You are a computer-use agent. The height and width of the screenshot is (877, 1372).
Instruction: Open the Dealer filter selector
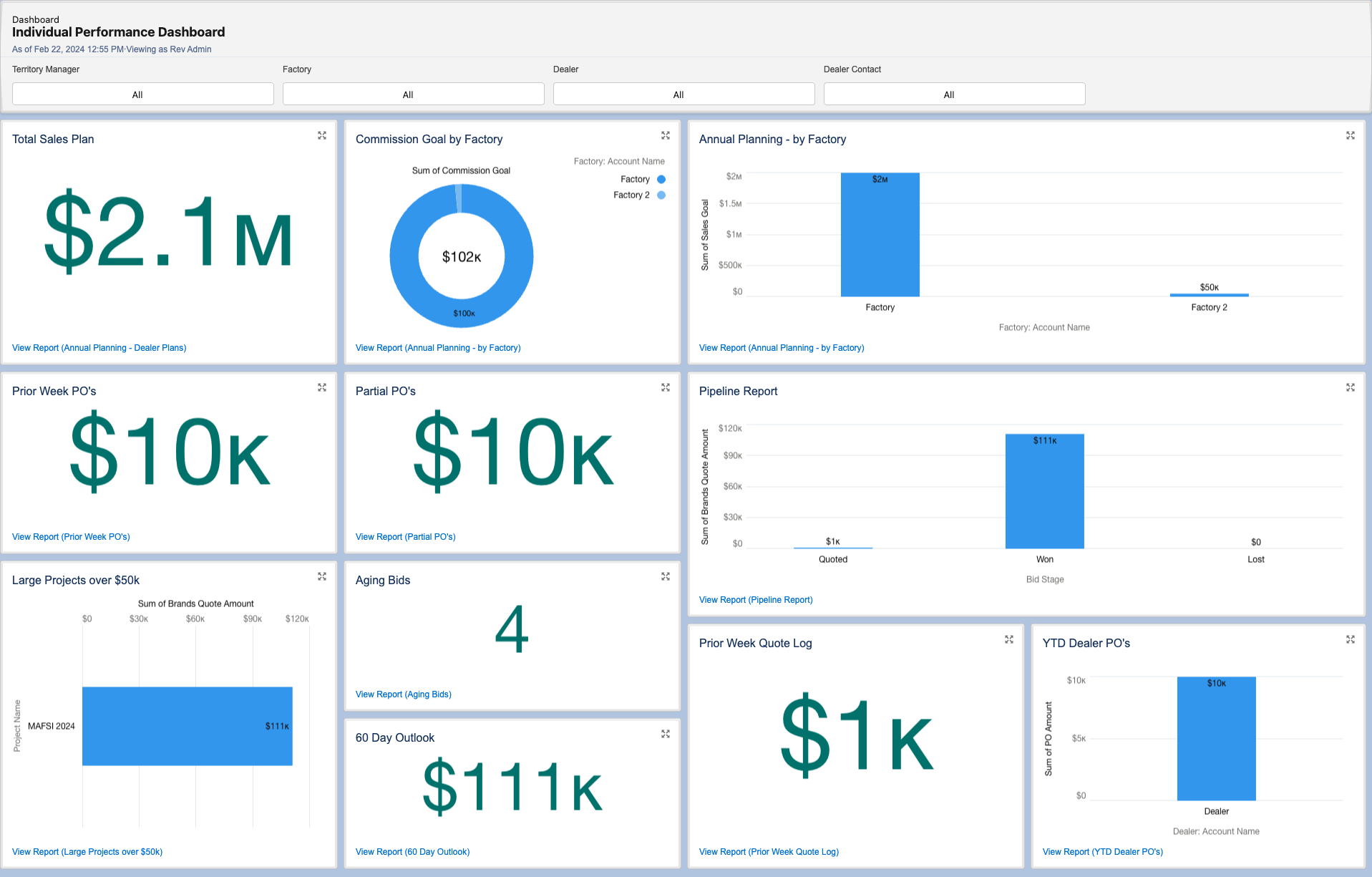tap(683, 94)
